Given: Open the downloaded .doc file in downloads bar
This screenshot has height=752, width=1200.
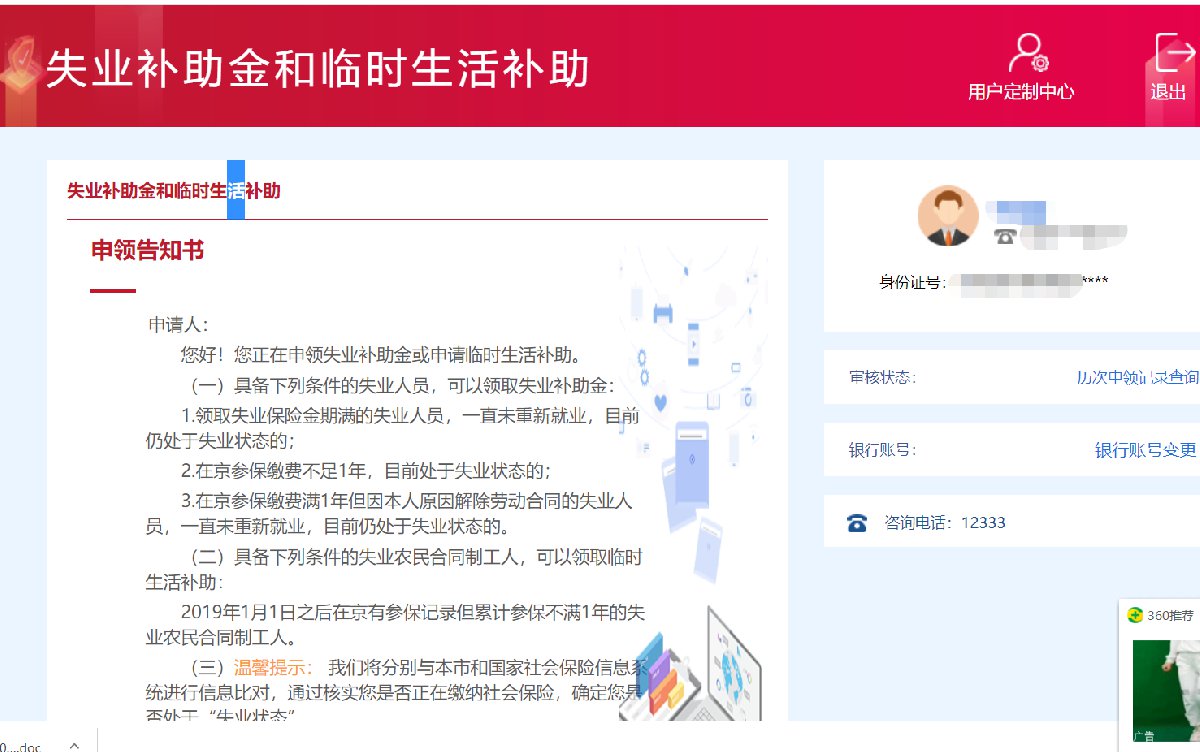Looking at the screenshot, I should click(x=22, y=746).
